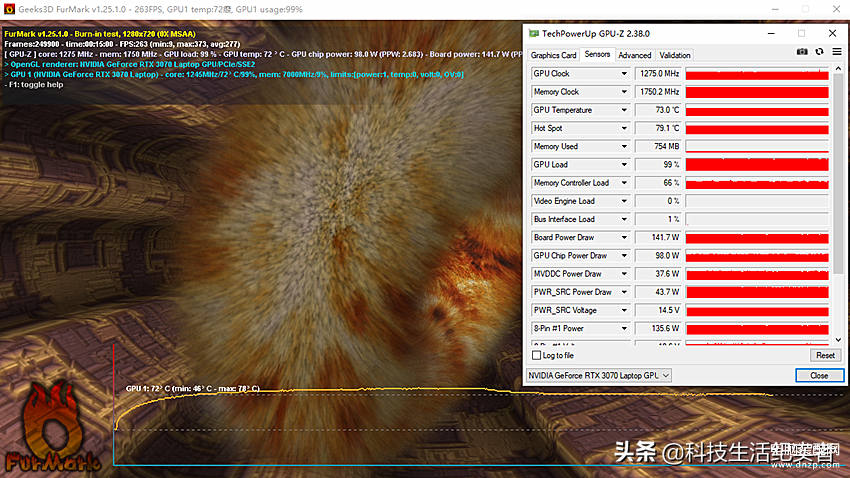The height and width of the screenshot is (478, 850).
Task: Open the Memory Used sensor dropdown
Action: 624,146
